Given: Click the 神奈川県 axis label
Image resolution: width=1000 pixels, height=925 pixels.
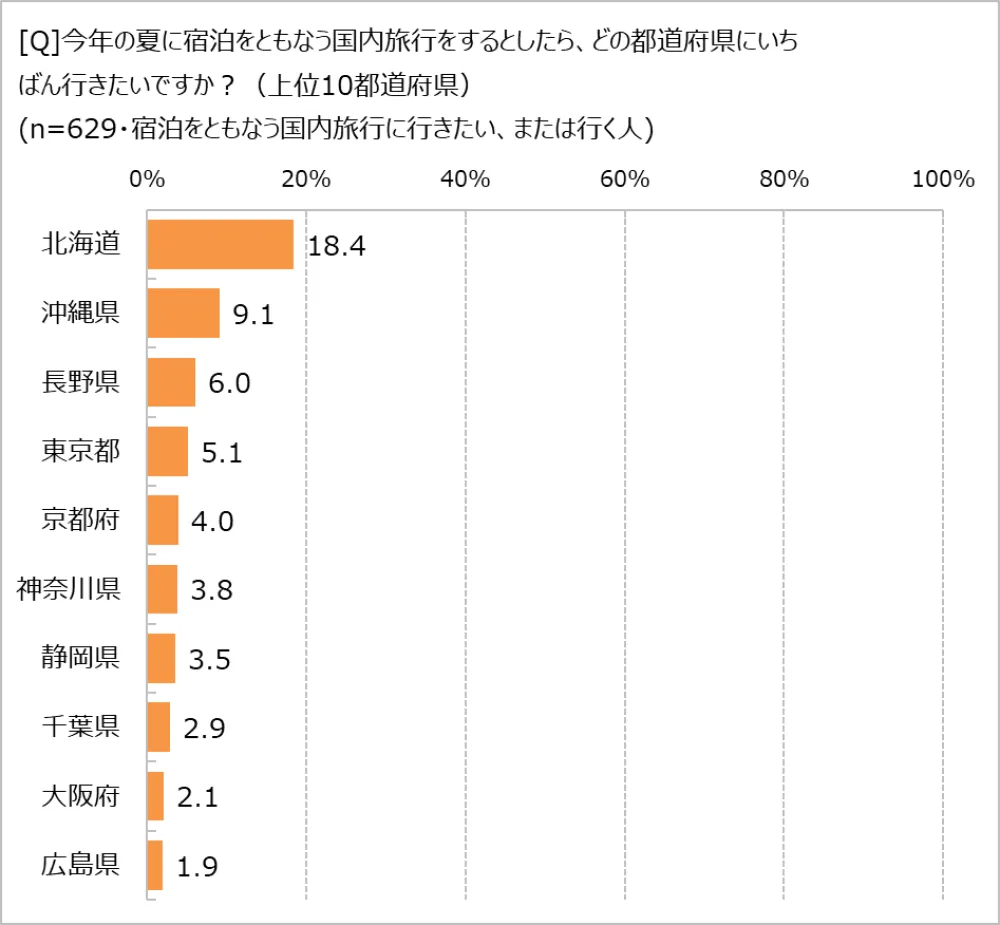Looking at the screenshot, I should click(69, 588).
